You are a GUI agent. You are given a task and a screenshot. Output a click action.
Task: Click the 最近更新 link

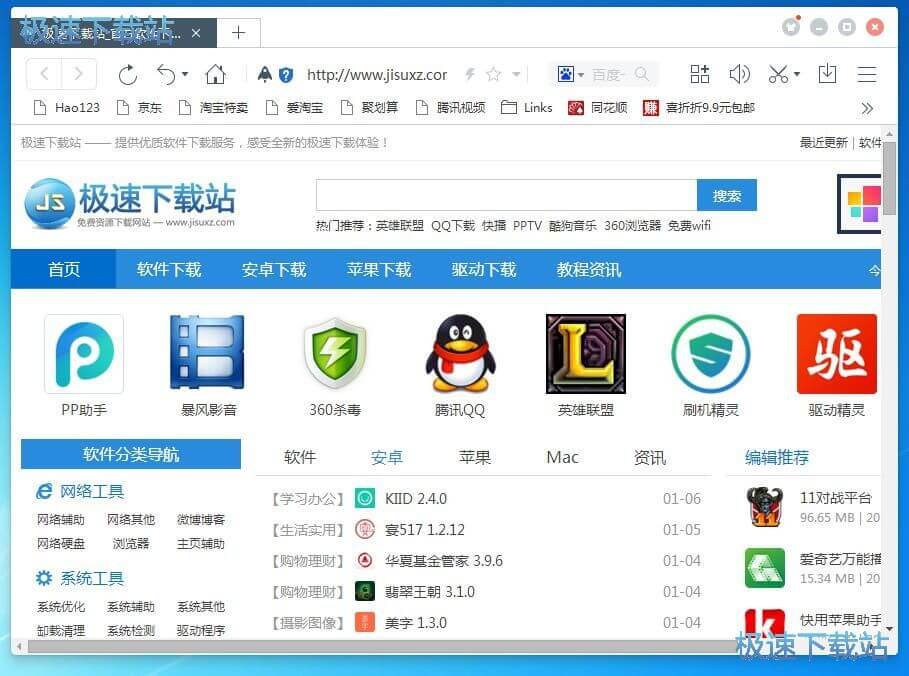click(823, 143)
